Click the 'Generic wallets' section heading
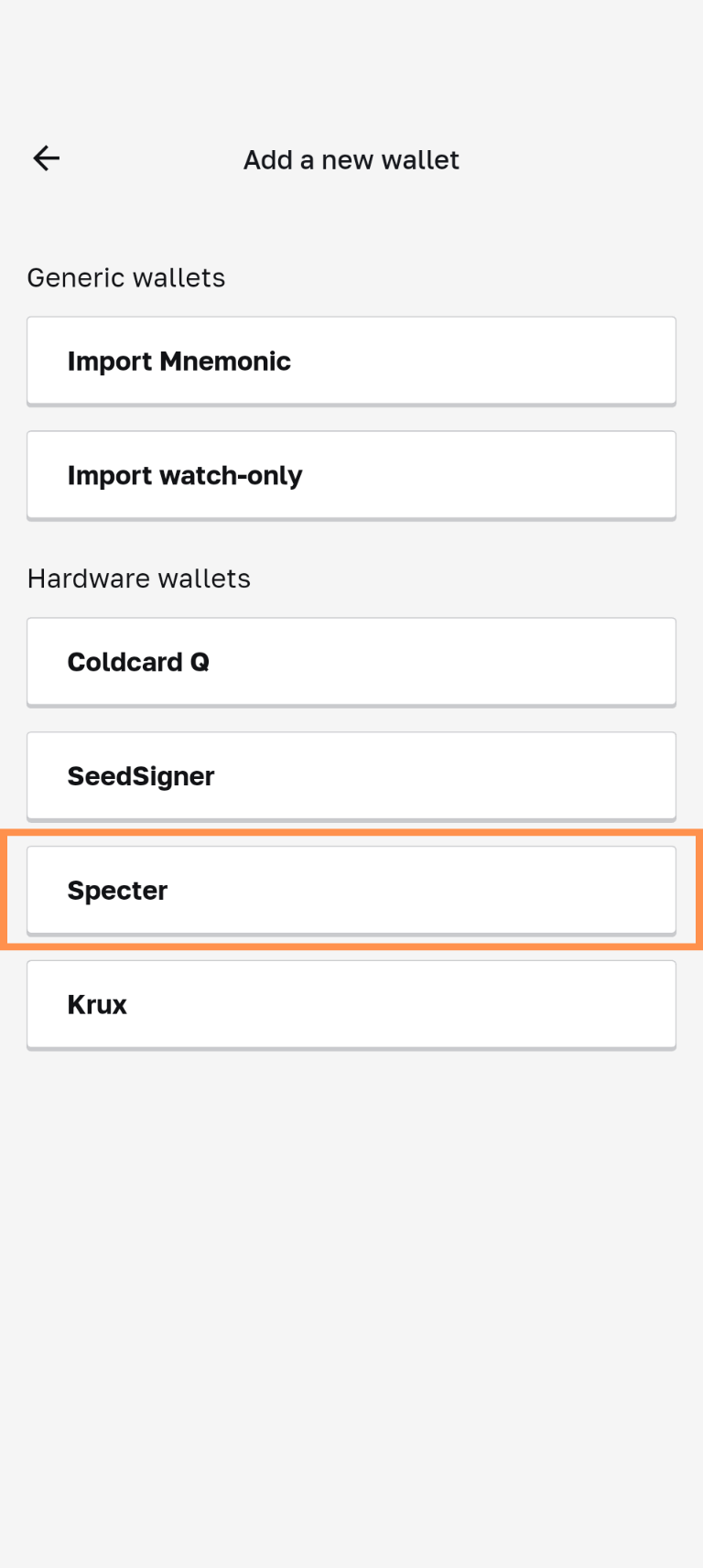Viewport: 703px width, 1568px height. click(x=126, y=277)
